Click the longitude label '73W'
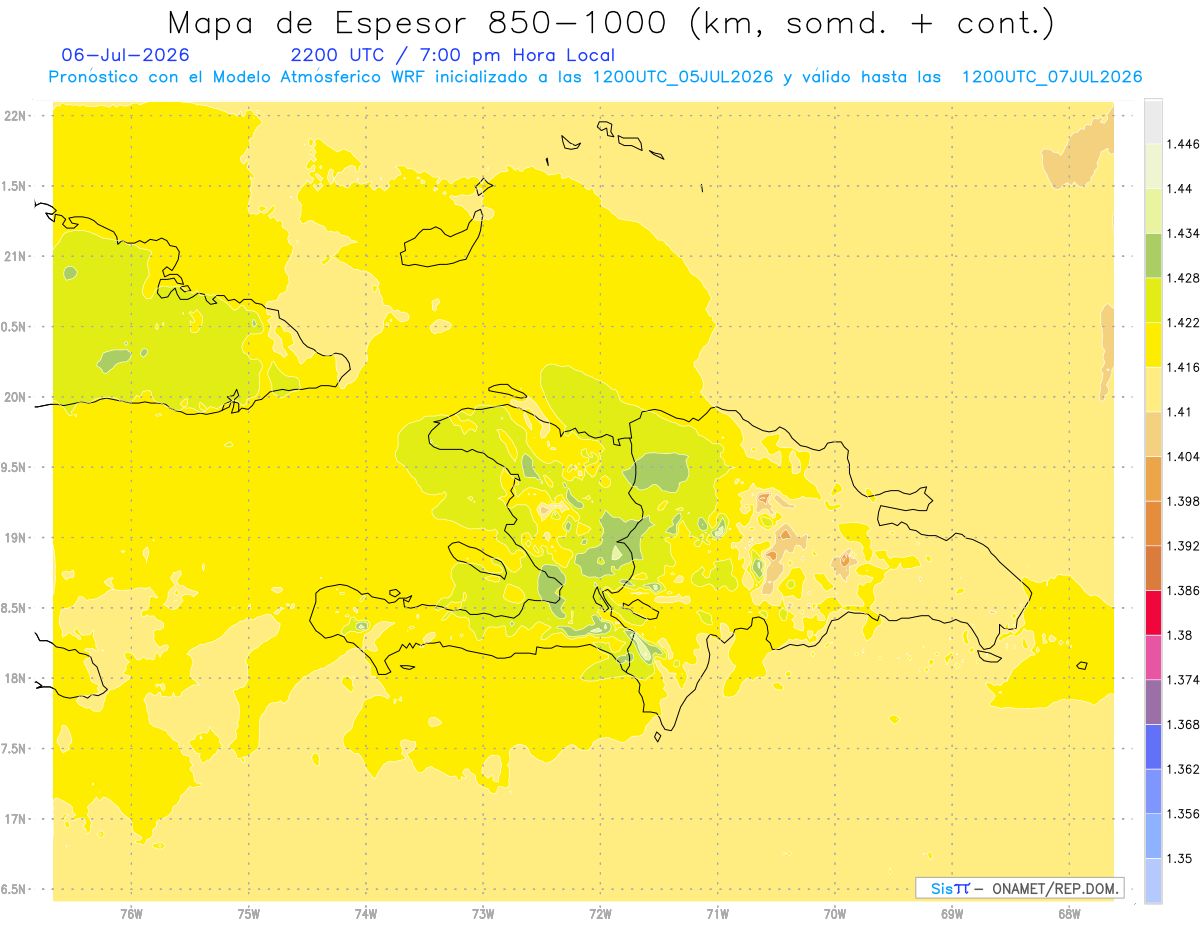Screen dimensions: 1200x927 pos(483,914)
